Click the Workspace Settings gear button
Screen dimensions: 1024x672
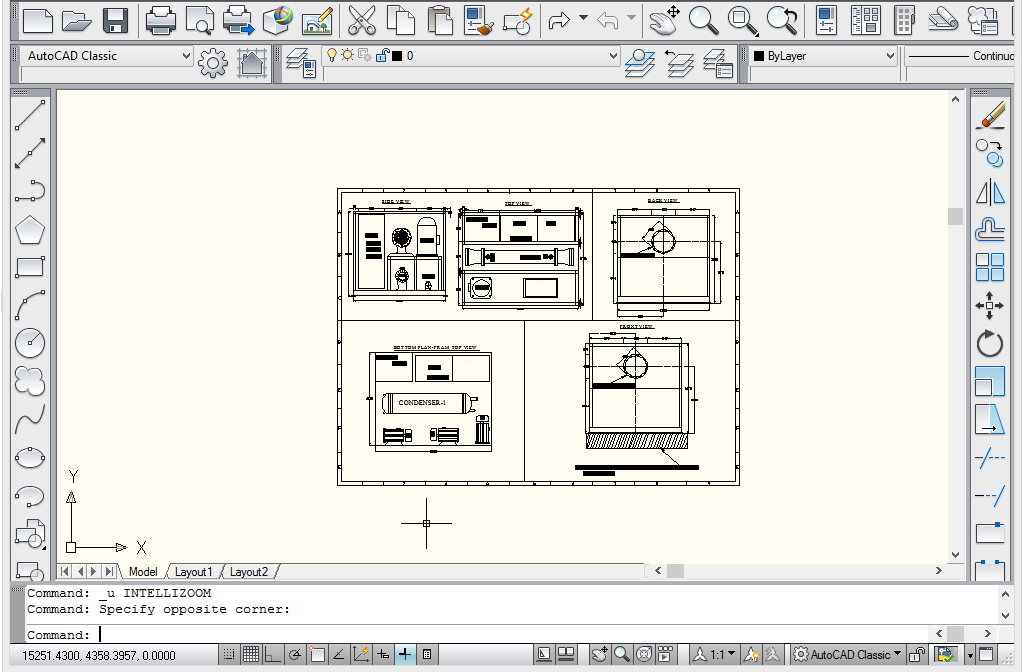[213, 62]
